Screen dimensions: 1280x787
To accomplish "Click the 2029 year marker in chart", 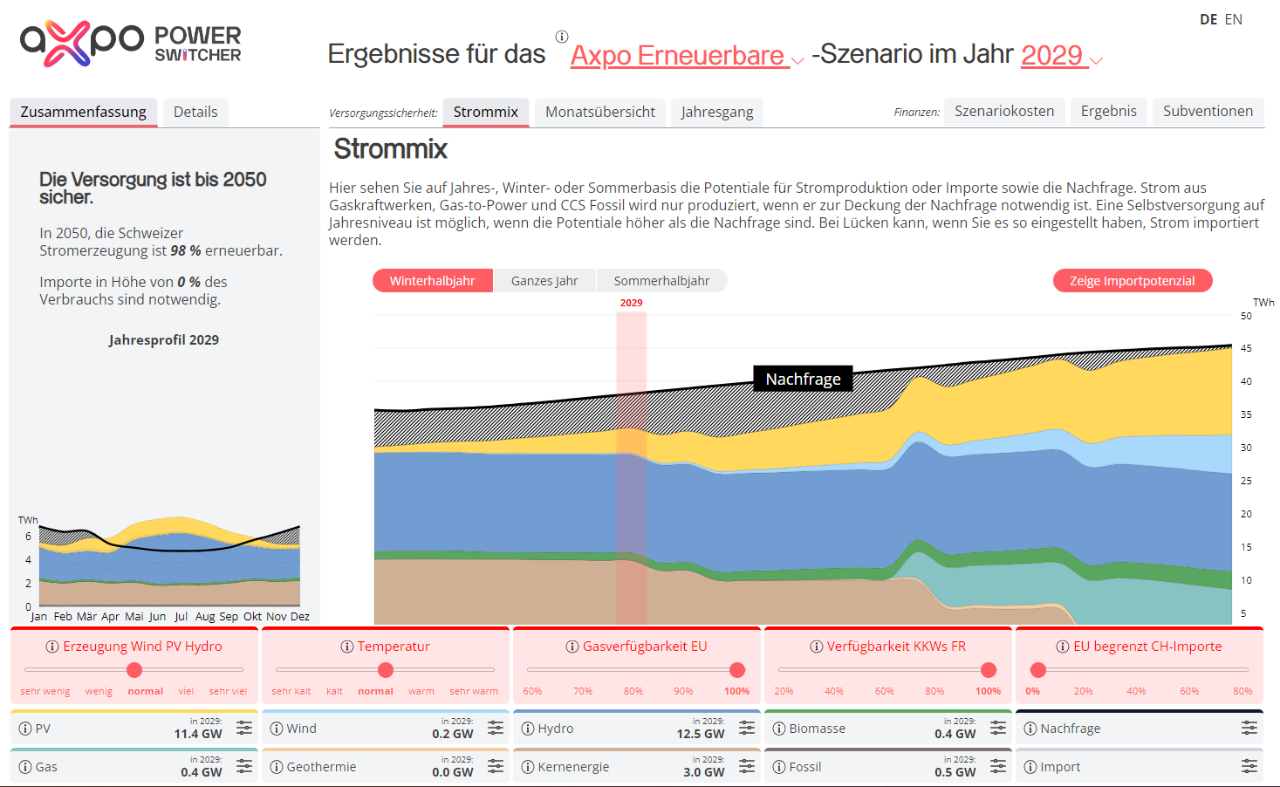I will coord(631,302).
